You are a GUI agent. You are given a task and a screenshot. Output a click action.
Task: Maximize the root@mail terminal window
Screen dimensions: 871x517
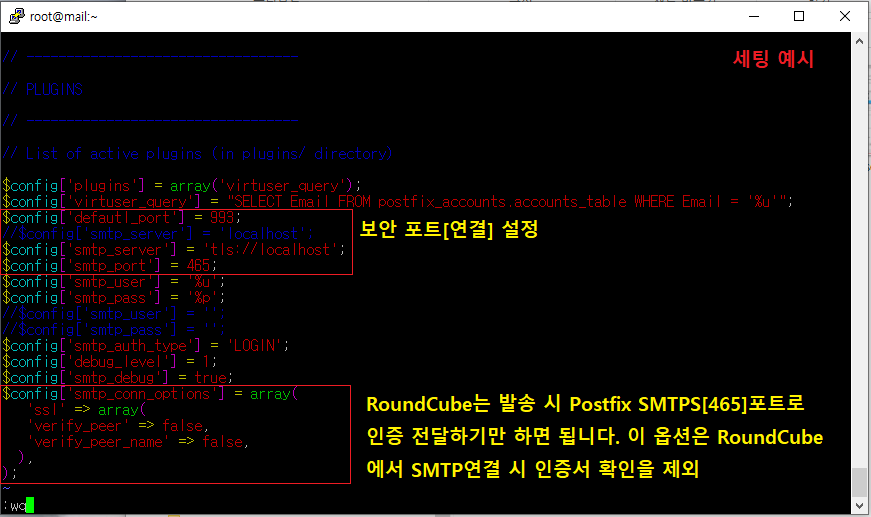click(x=799, y=16)
